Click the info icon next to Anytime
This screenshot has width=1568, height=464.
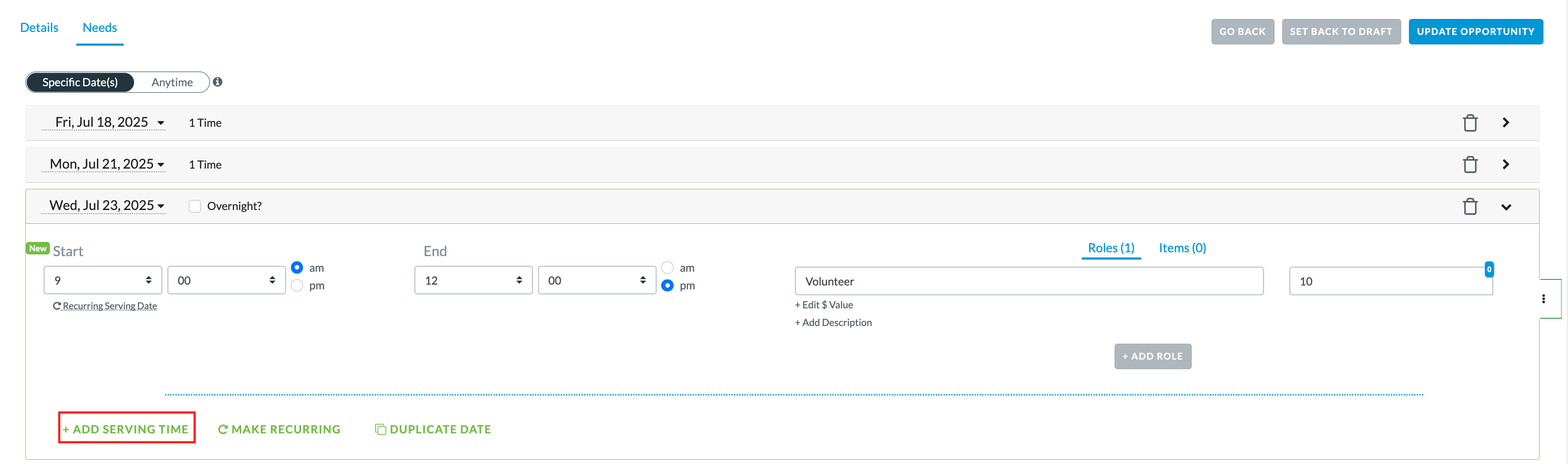tap(217, 82)
